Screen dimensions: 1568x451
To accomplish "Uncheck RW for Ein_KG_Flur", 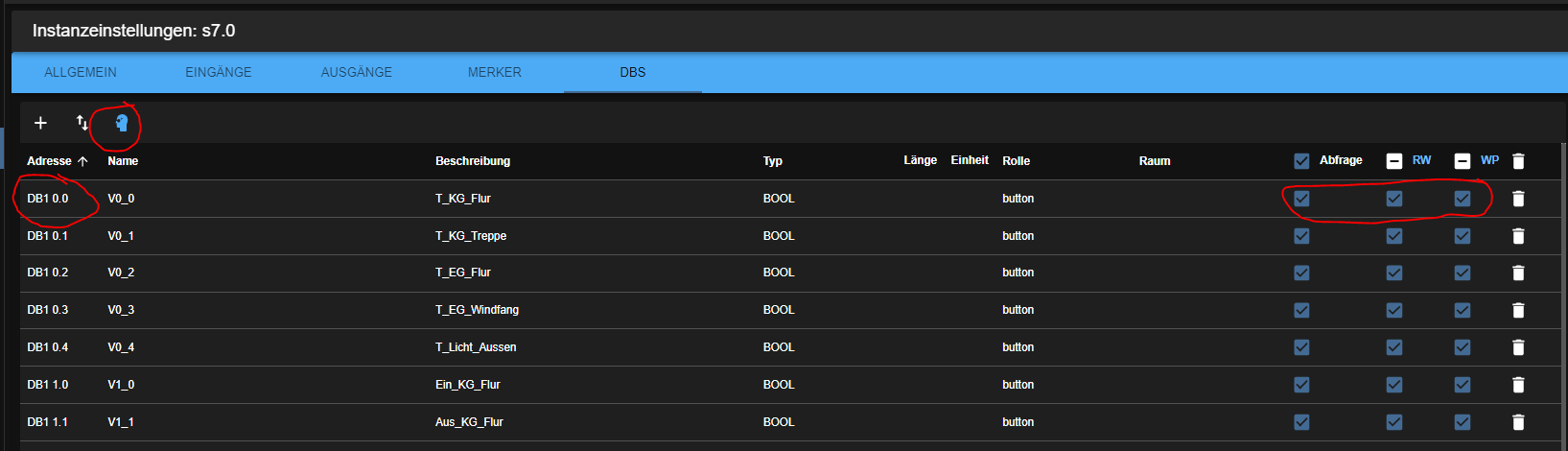I will (1394, 385).
